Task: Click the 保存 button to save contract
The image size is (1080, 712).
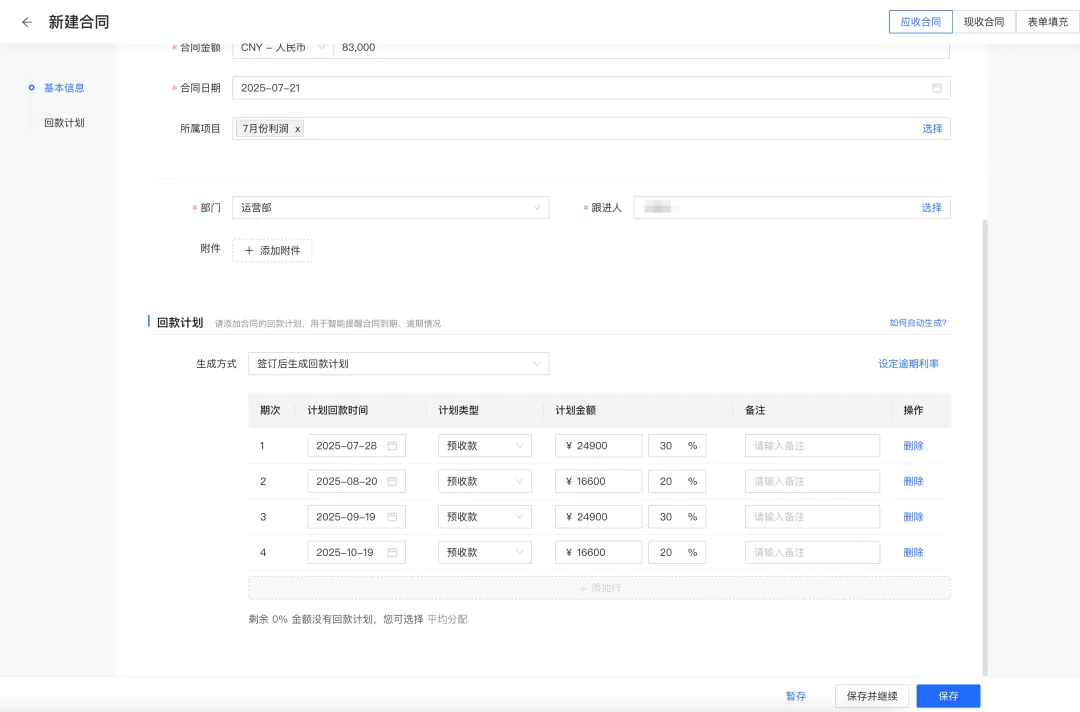Action: [x=947, y=695]
